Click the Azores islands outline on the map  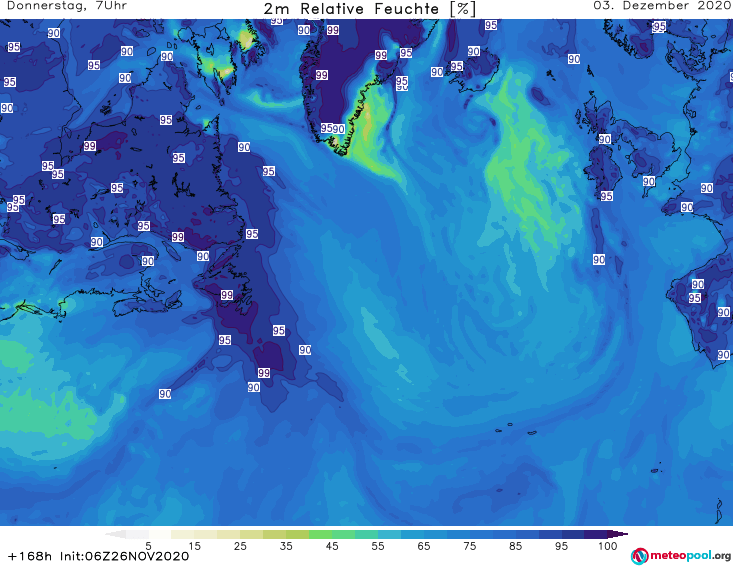[x=517, y=429]
